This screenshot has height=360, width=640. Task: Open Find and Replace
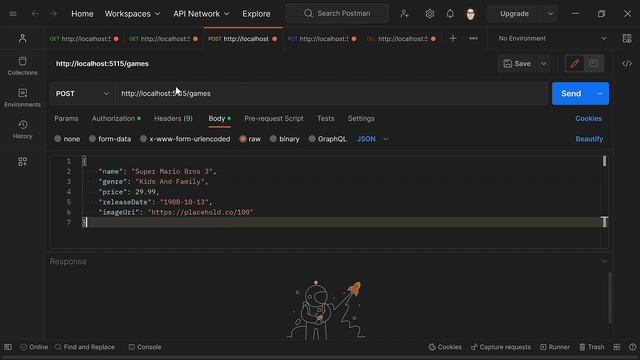tap(85, 347)
